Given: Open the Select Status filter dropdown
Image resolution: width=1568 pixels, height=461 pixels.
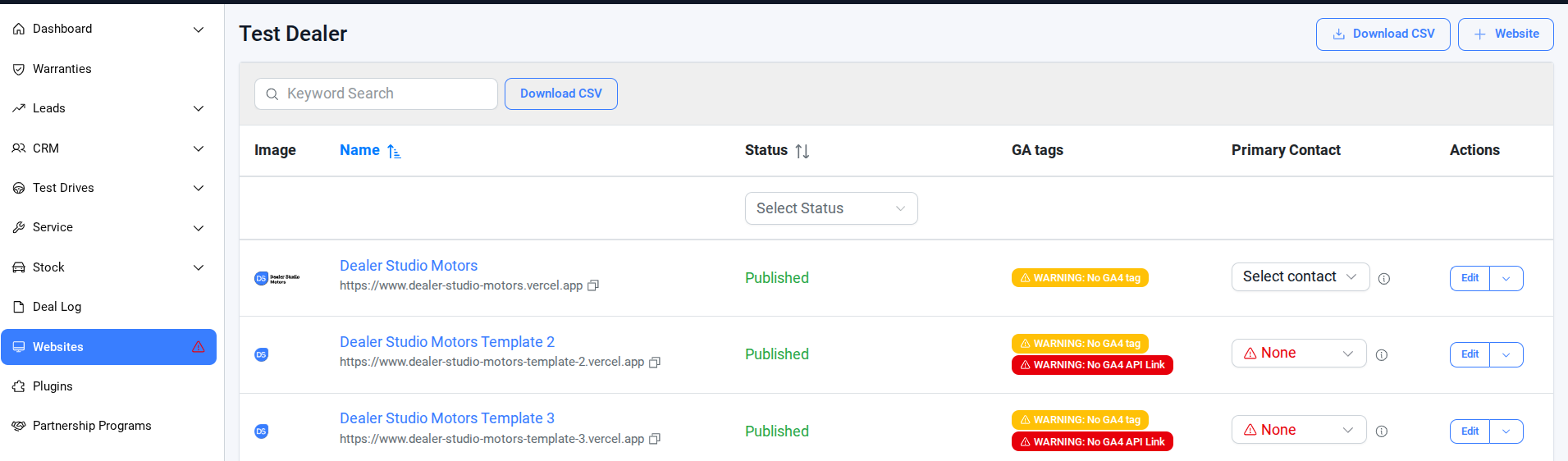Looking at the screenshot, I should click(x=830, y=208).
